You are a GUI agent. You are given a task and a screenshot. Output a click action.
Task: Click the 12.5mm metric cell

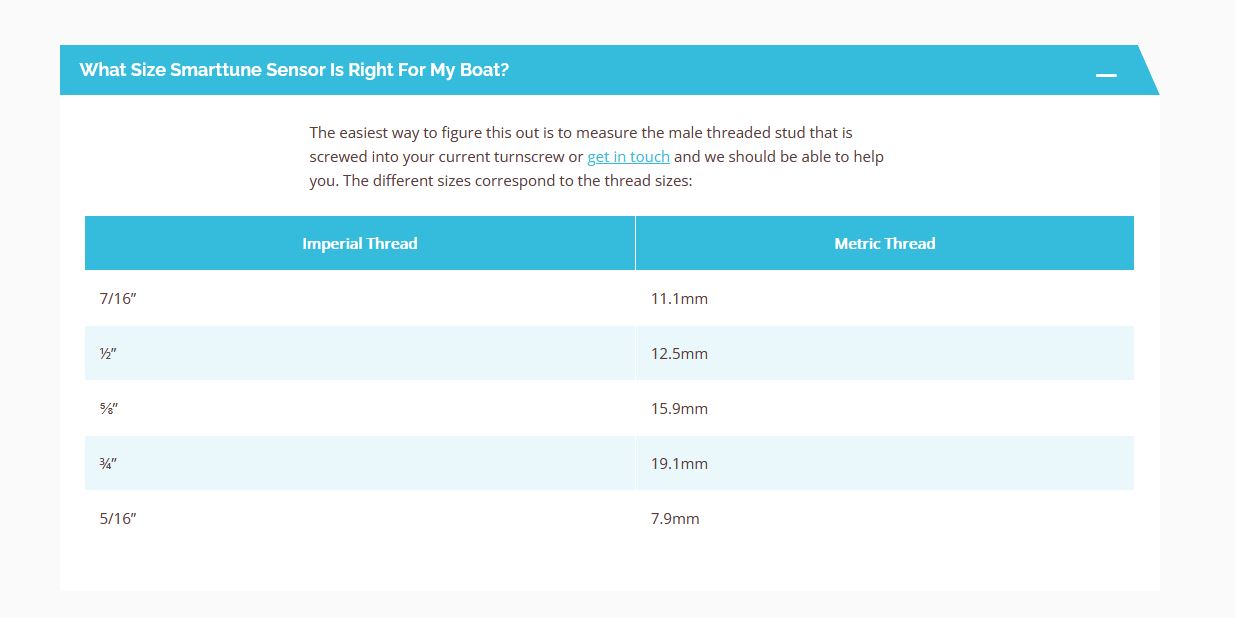click(x=679, y=354)
